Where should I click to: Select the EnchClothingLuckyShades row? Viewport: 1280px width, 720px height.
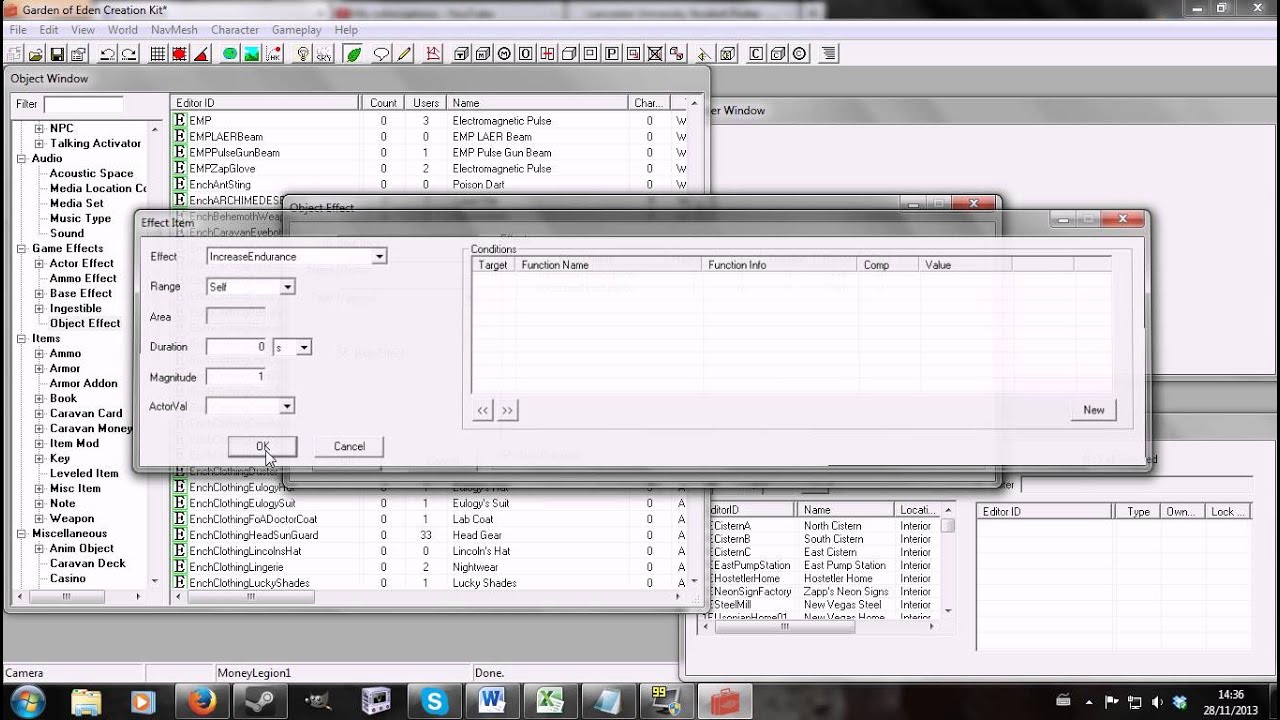(x=430, y=583)
